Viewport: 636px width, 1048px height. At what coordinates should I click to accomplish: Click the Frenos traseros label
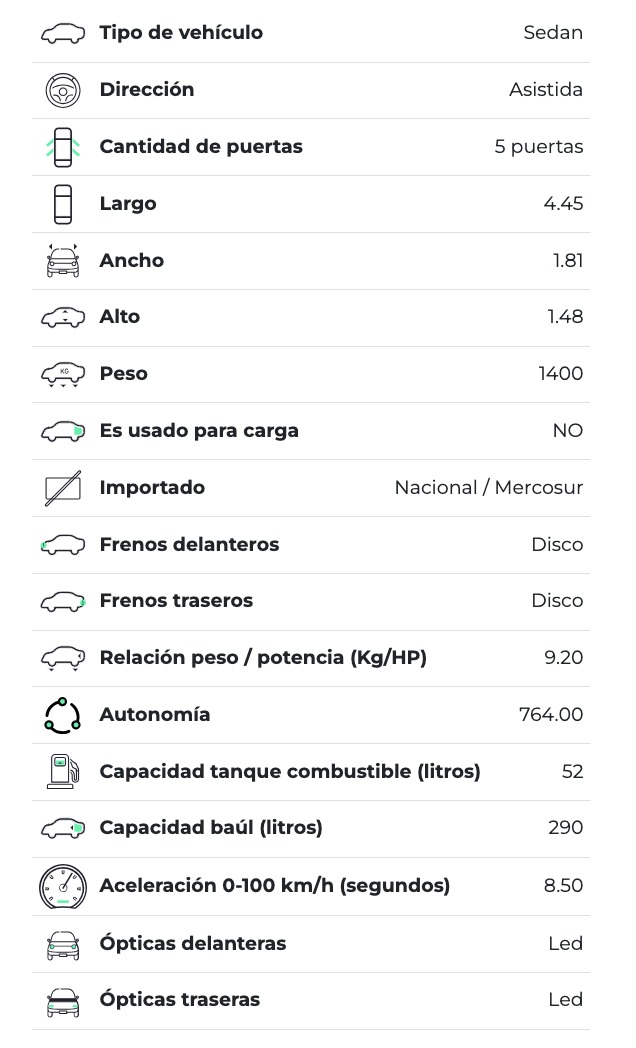pos(176,601)
